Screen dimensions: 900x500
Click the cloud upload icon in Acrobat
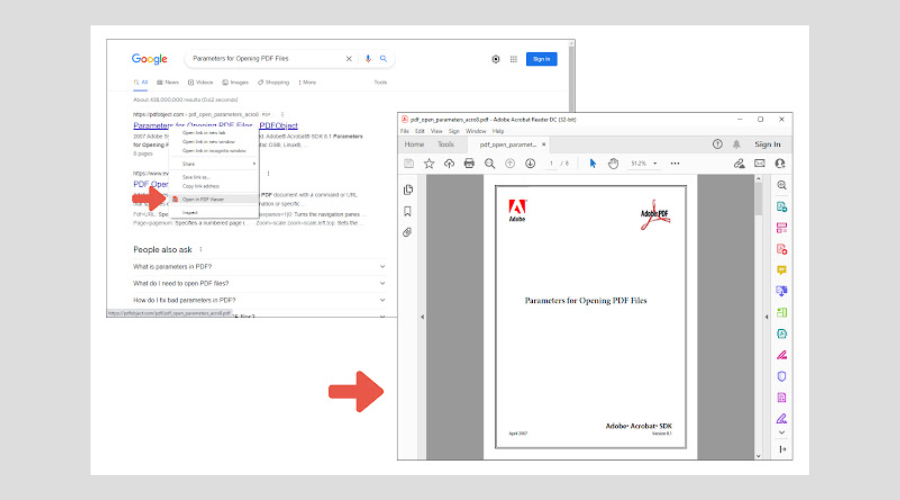click(x=449, y=164)
